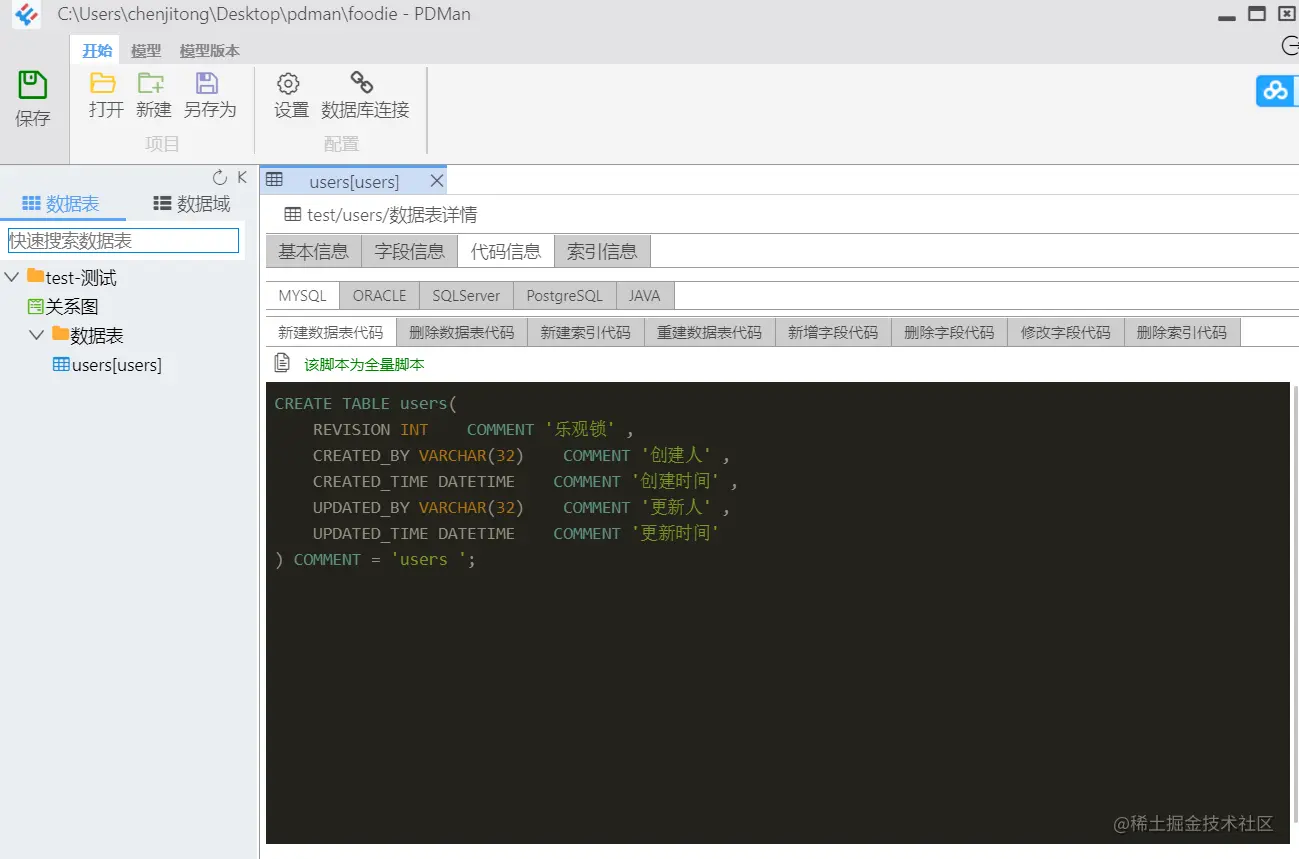
Task: Open 关系图 in the tree
Action: [72, 306]
